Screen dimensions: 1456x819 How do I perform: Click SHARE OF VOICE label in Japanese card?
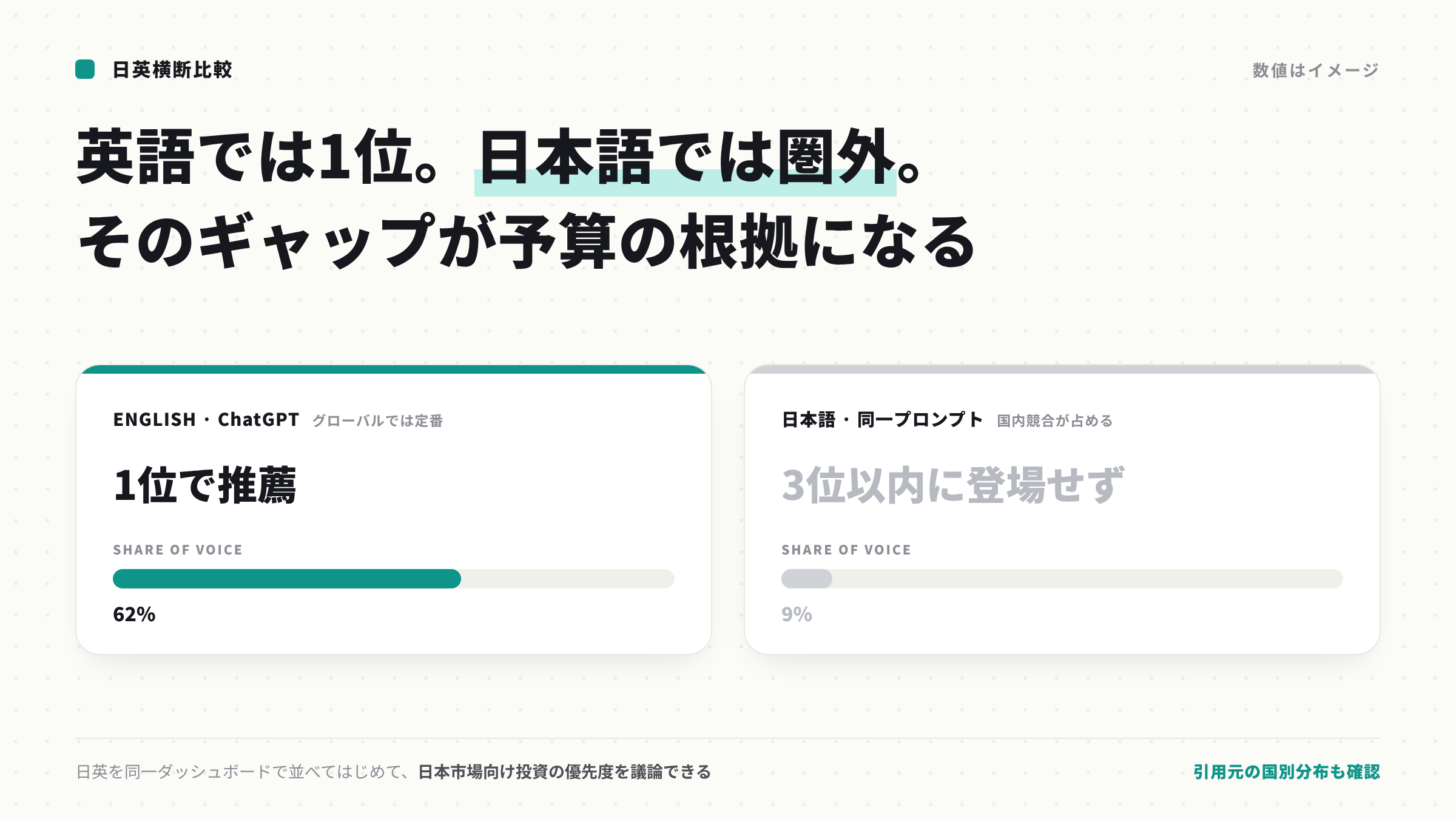pyautogui.click(x=846, y=550)
